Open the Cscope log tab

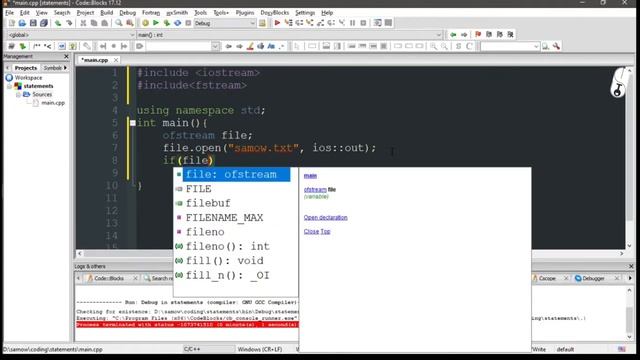[547, 278]
